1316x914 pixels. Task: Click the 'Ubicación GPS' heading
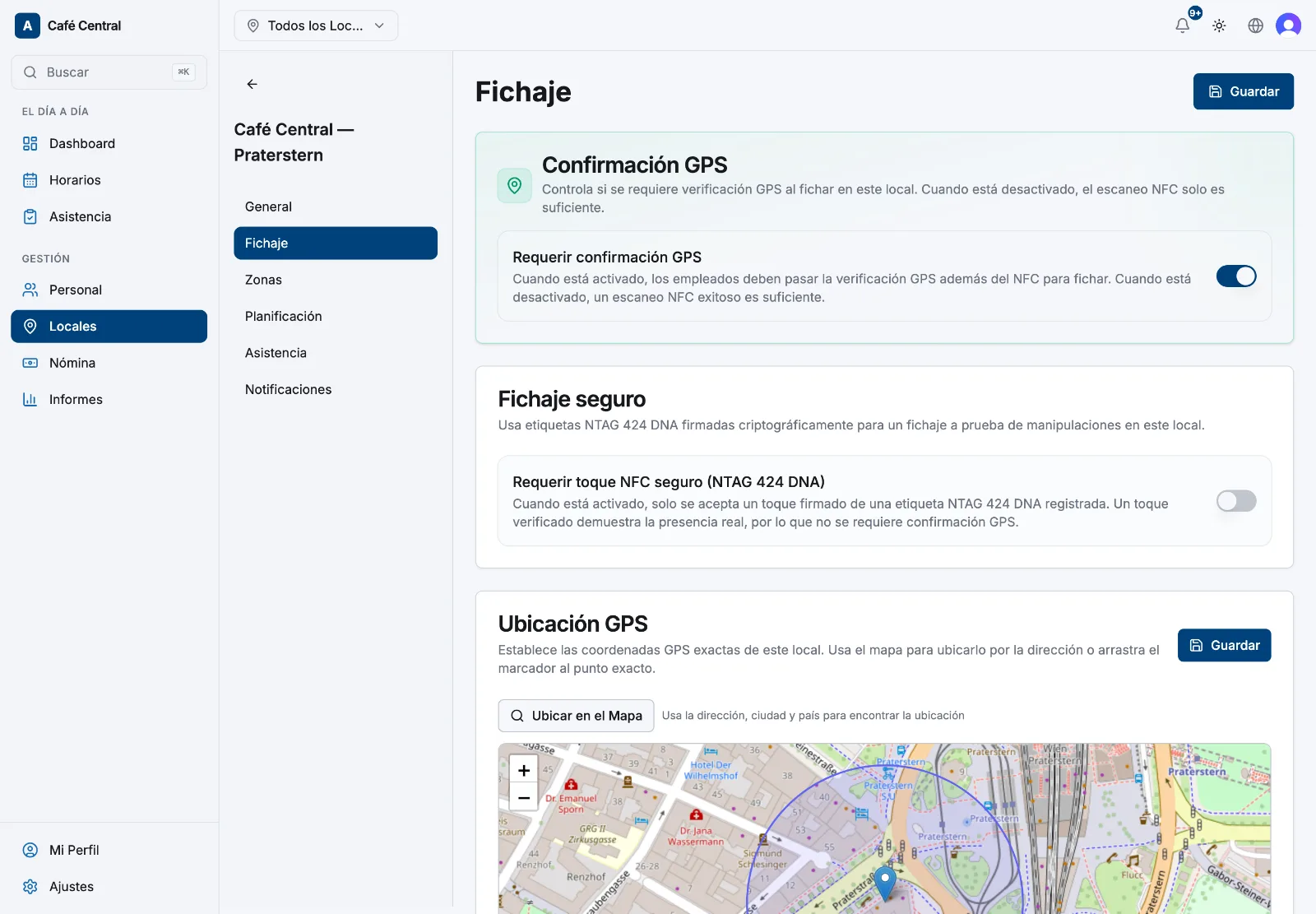coord(572,624)
